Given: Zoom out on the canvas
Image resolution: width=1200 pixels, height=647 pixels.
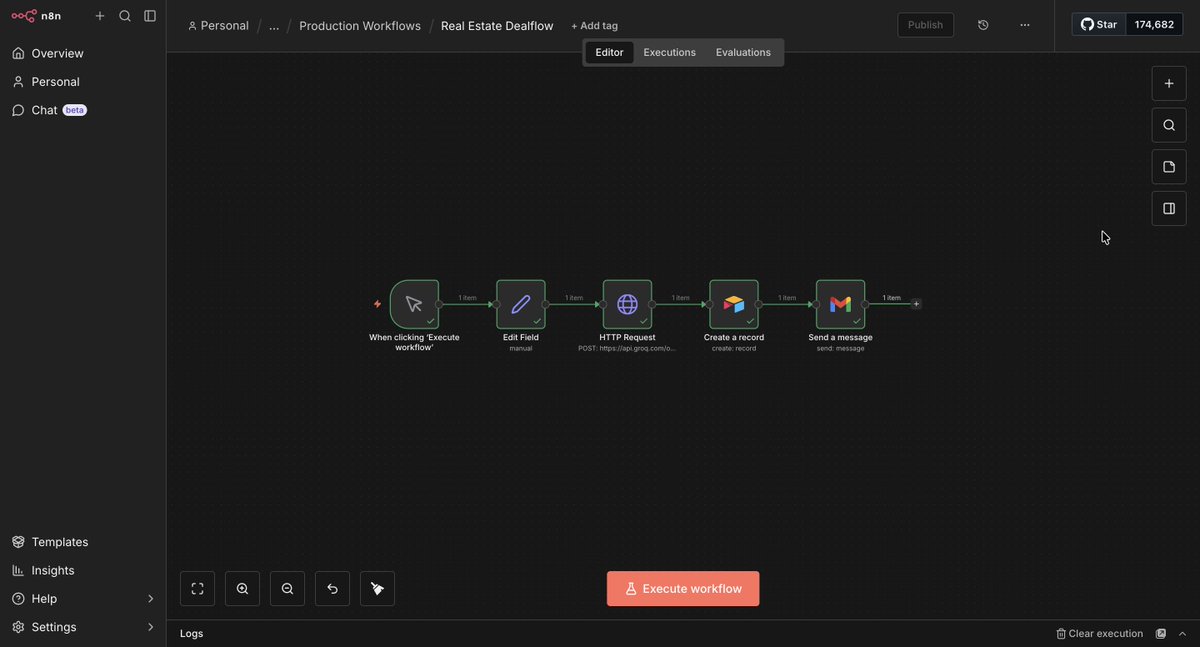Looking at the screenshot, I should (x=287, y=589).
